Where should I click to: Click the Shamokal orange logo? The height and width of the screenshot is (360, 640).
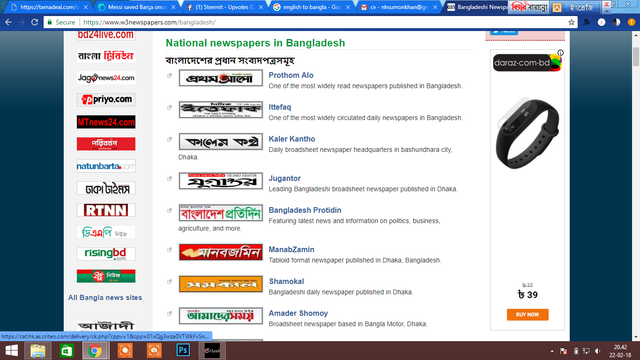(x=220, y=284)
